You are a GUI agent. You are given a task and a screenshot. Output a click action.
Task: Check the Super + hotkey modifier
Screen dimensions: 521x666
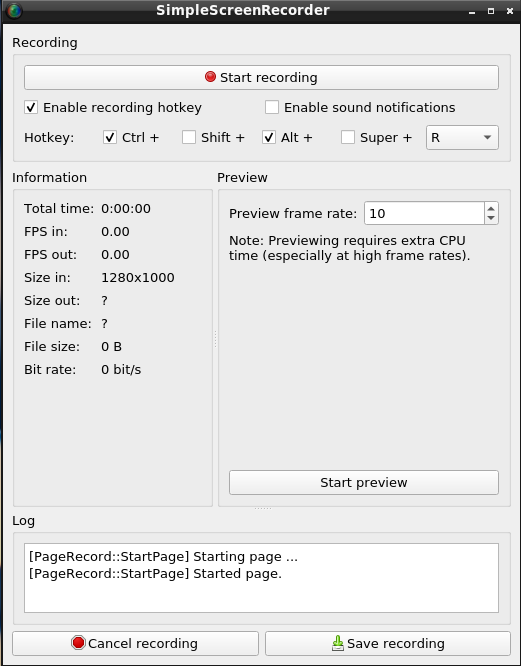pos(348,137)
